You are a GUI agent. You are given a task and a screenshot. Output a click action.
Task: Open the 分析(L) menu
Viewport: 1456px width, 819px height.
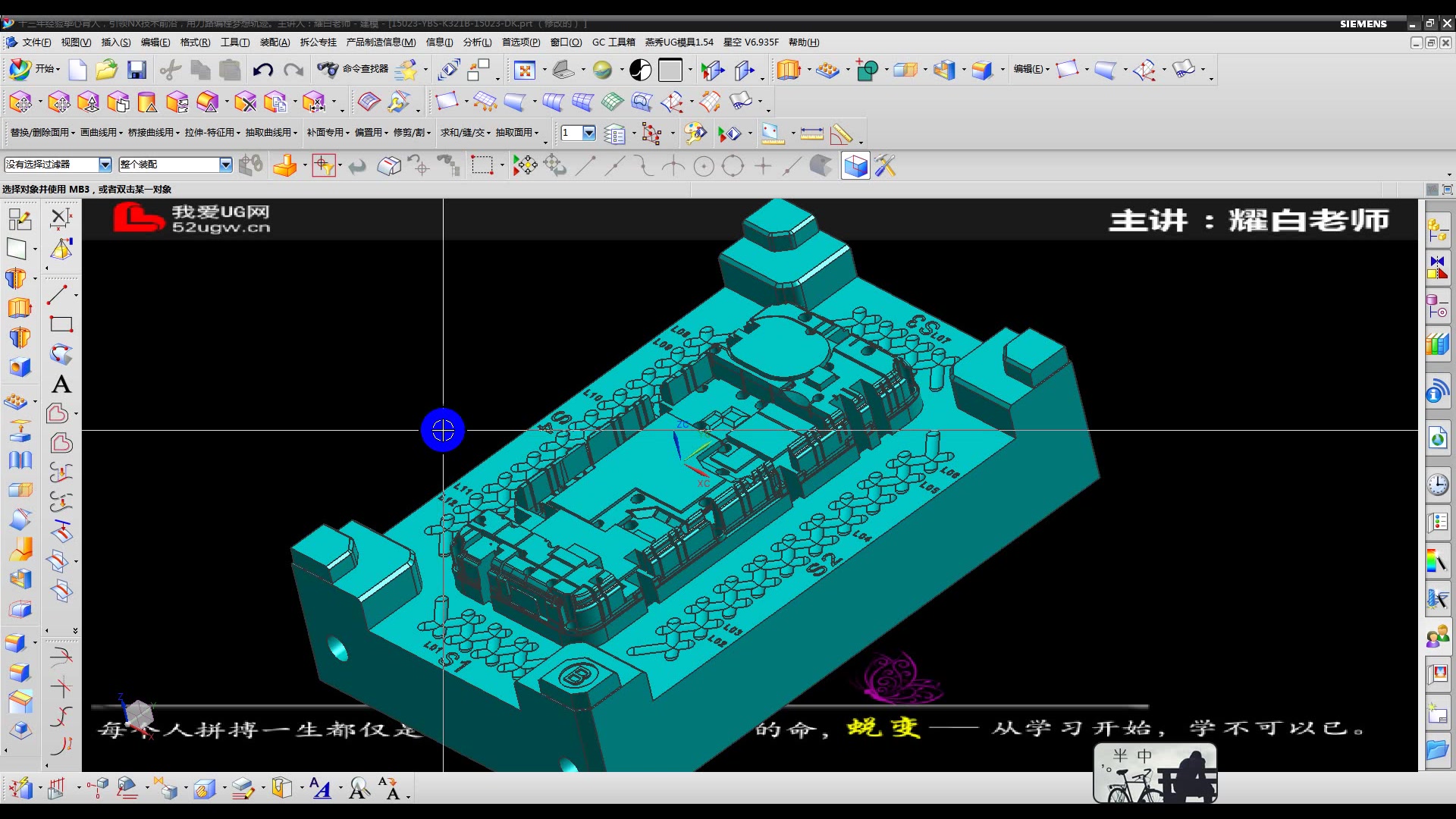point(477,42)
